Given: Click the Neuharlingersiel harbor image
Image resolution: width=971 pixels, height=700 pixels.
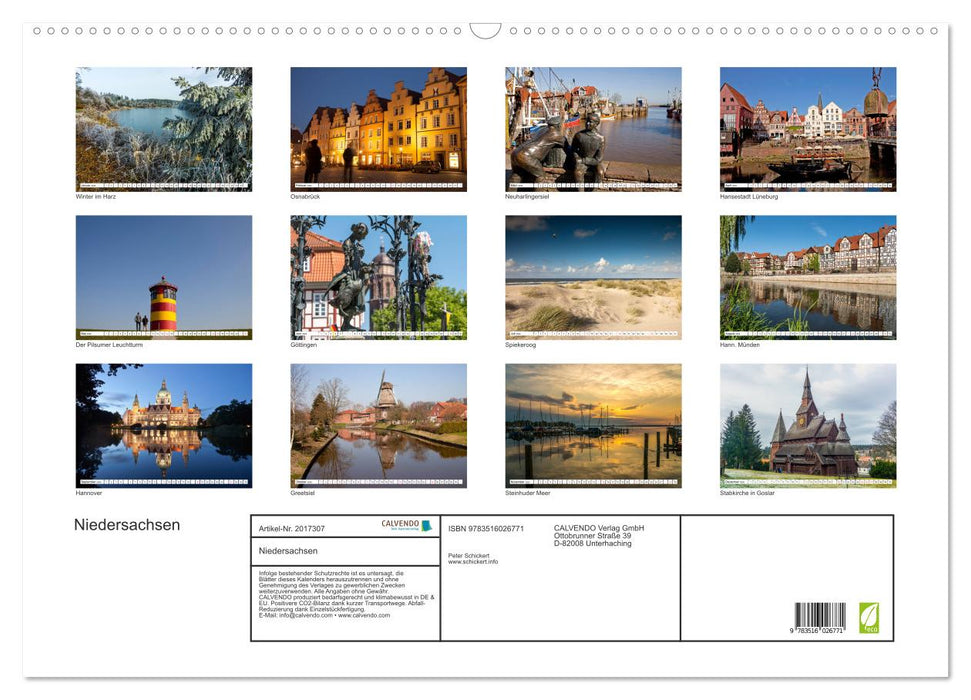Looking at the screenshot, I should click(x=592, y=128).
